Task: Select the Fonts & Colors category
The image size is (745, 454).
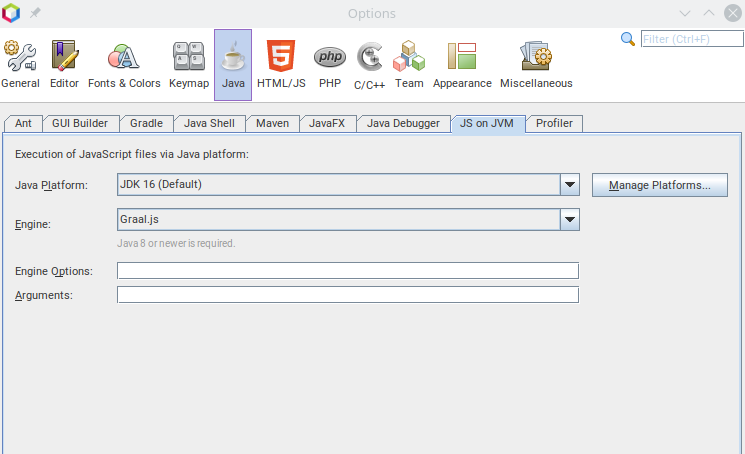Action: coord(124,65)
